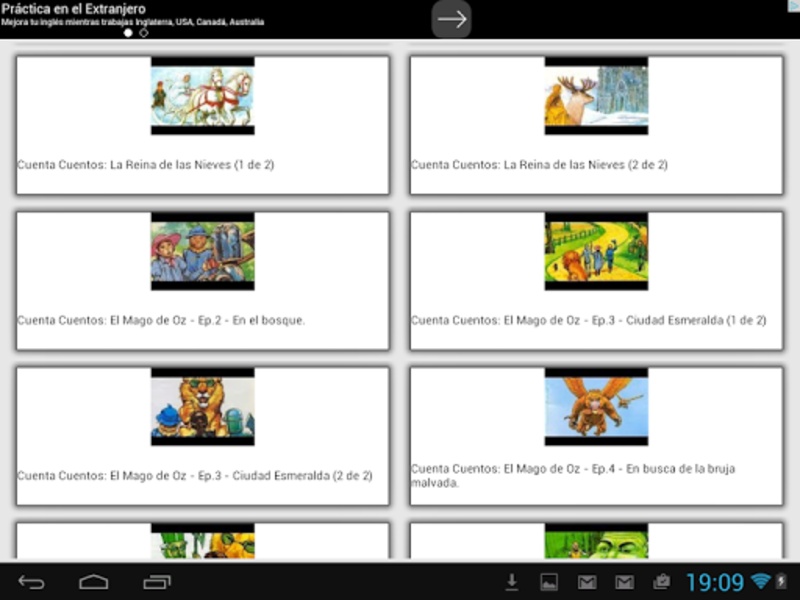Tap ad subtitle 'Mejora tu inglés mientras trabajas'
The width and height of the screenshot is (800, 600).
(x=68, y=22)
